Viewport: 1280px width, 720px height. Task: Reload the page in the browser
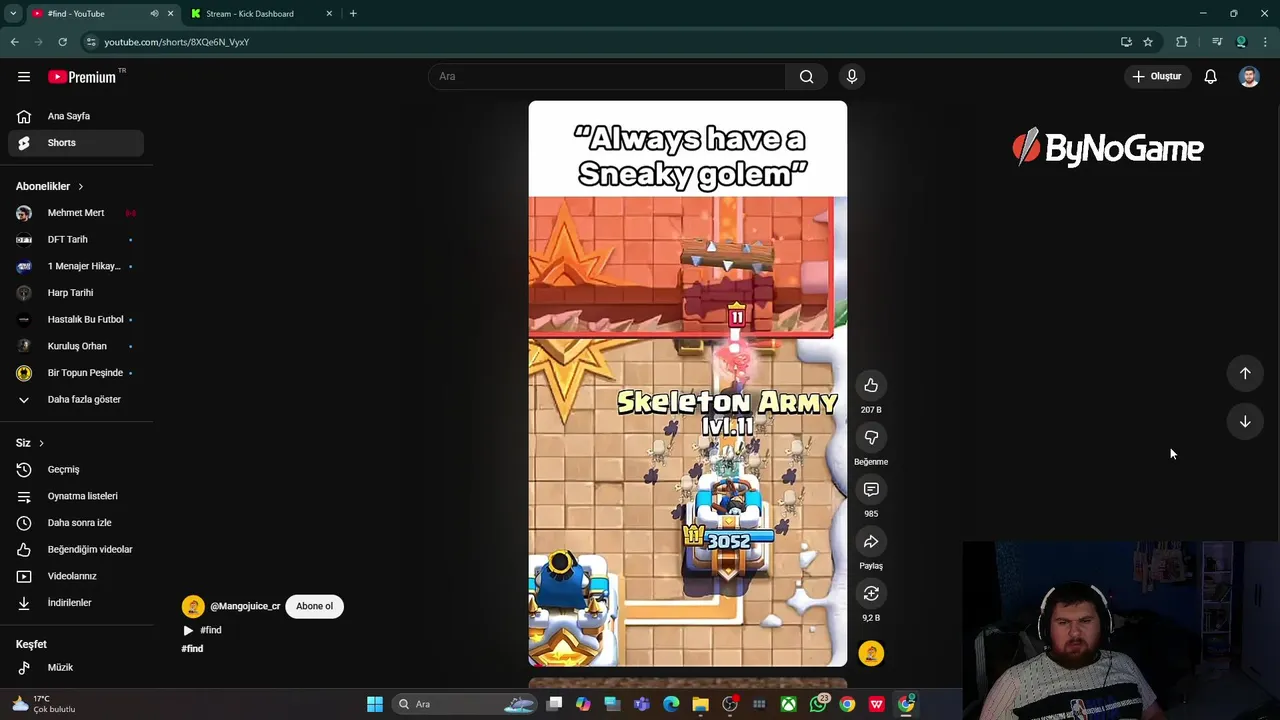click(62, 42)
